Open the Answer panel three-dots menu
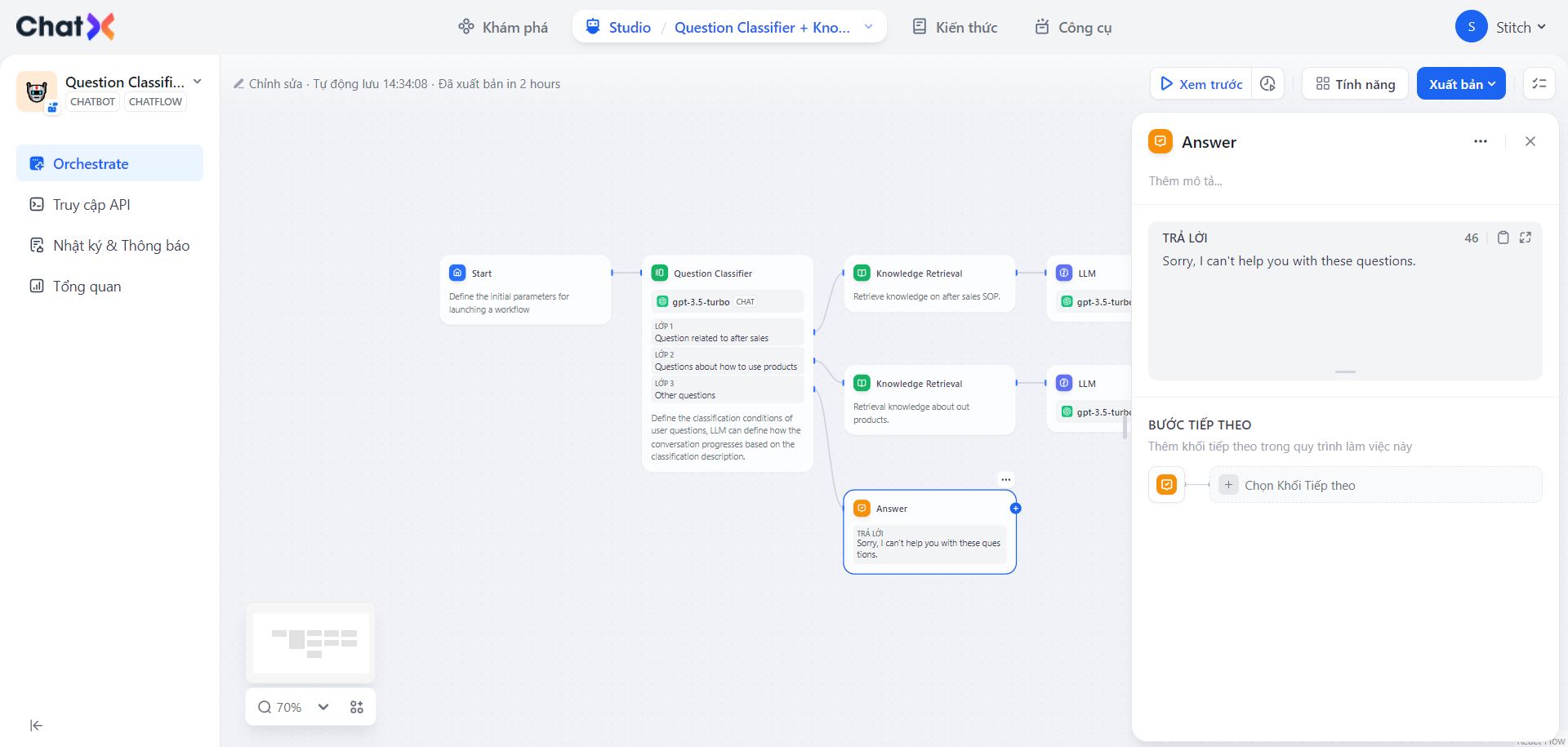This screenshot has height=747, width=1568. pos(1481,141)
